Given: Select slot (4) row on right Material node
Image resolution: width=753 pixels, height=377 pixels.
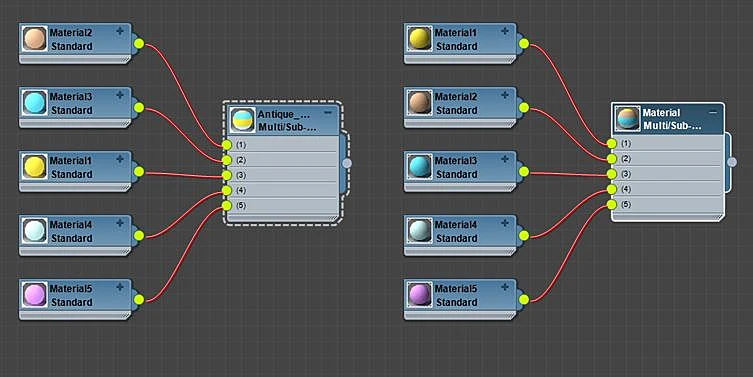Looking at the screenshot, I should pos(668,189).
